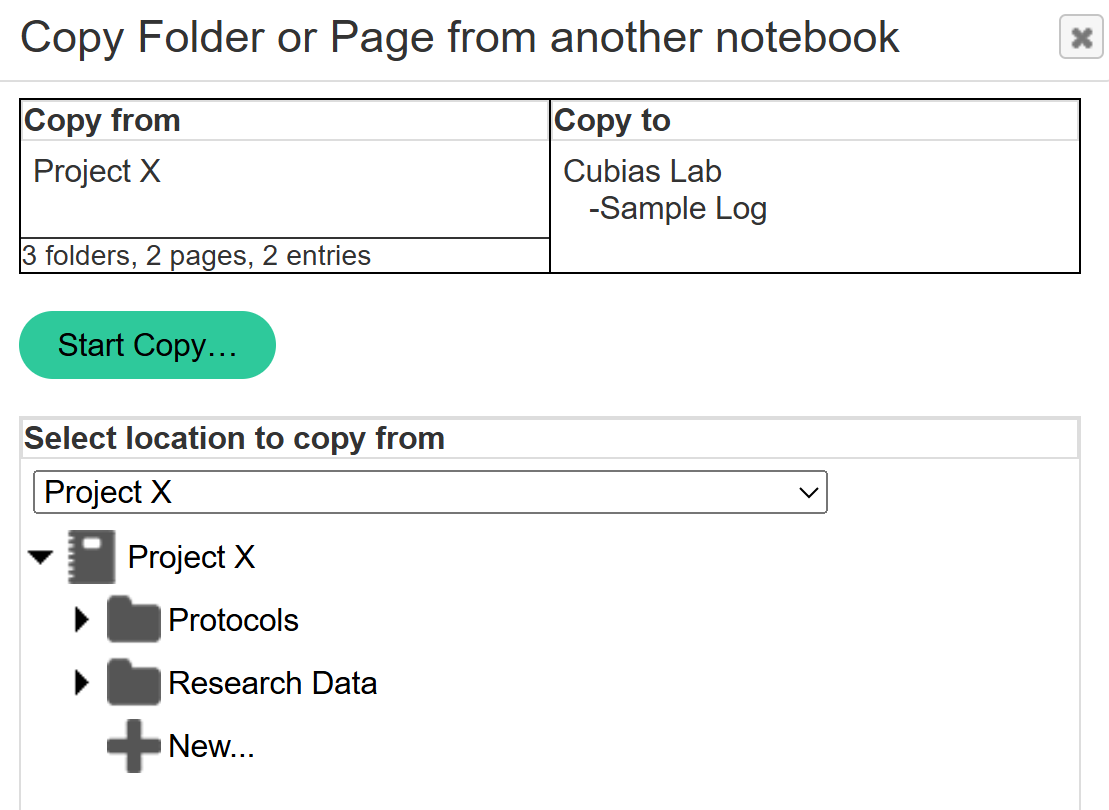This screenshot has height=810, width=1109.
Task: Expand the Research Data folder
Action: (82, 684)
